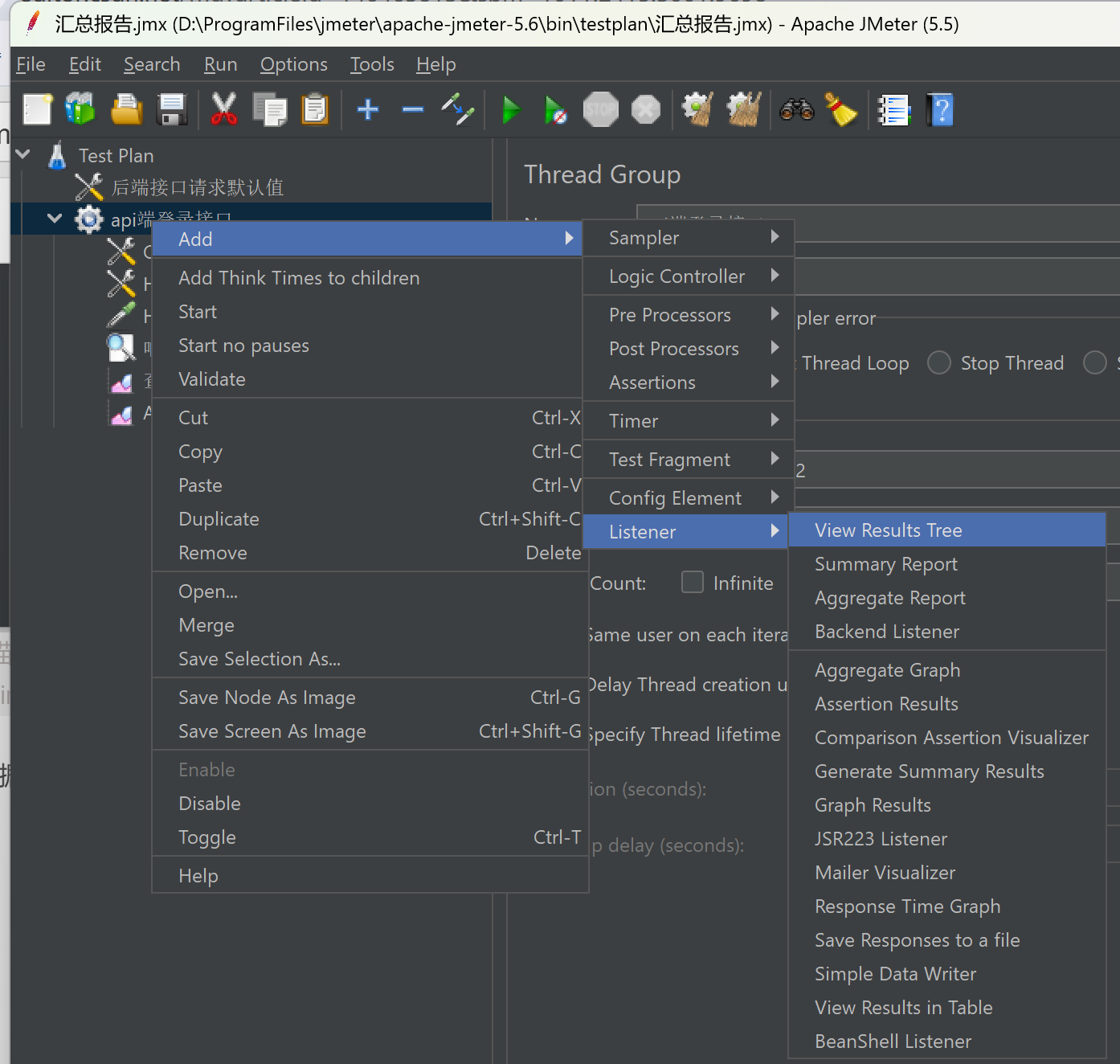Click the Shutdown test icon
Screen dimensions: 1120x1064
pyautogui.click(x=645, y=110)
